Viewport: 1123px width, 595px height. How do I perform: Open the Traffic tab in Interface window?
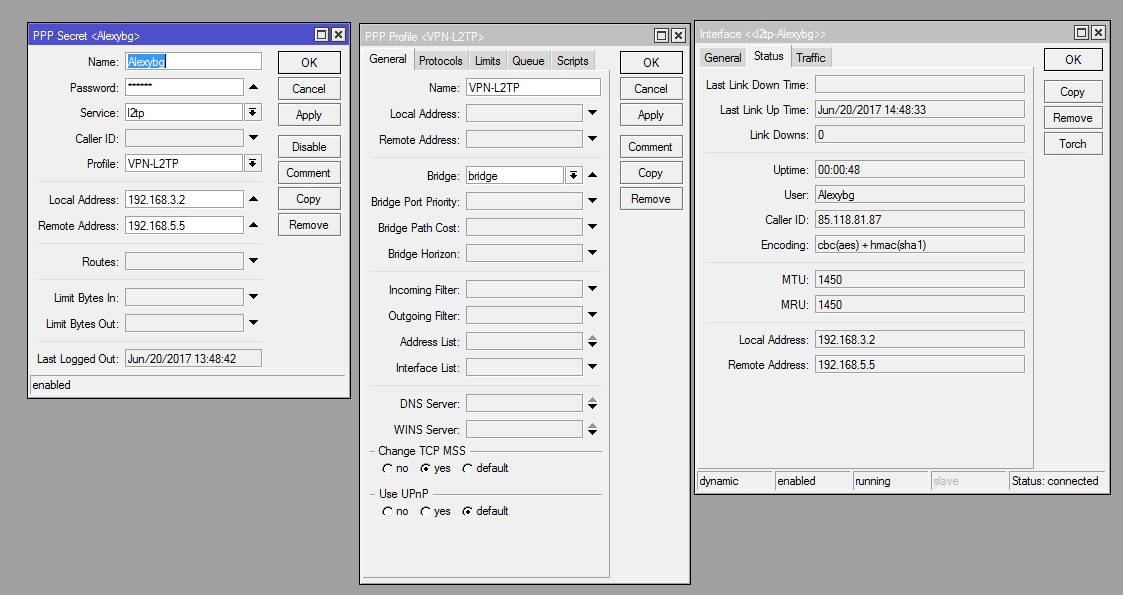coord(811,58)
